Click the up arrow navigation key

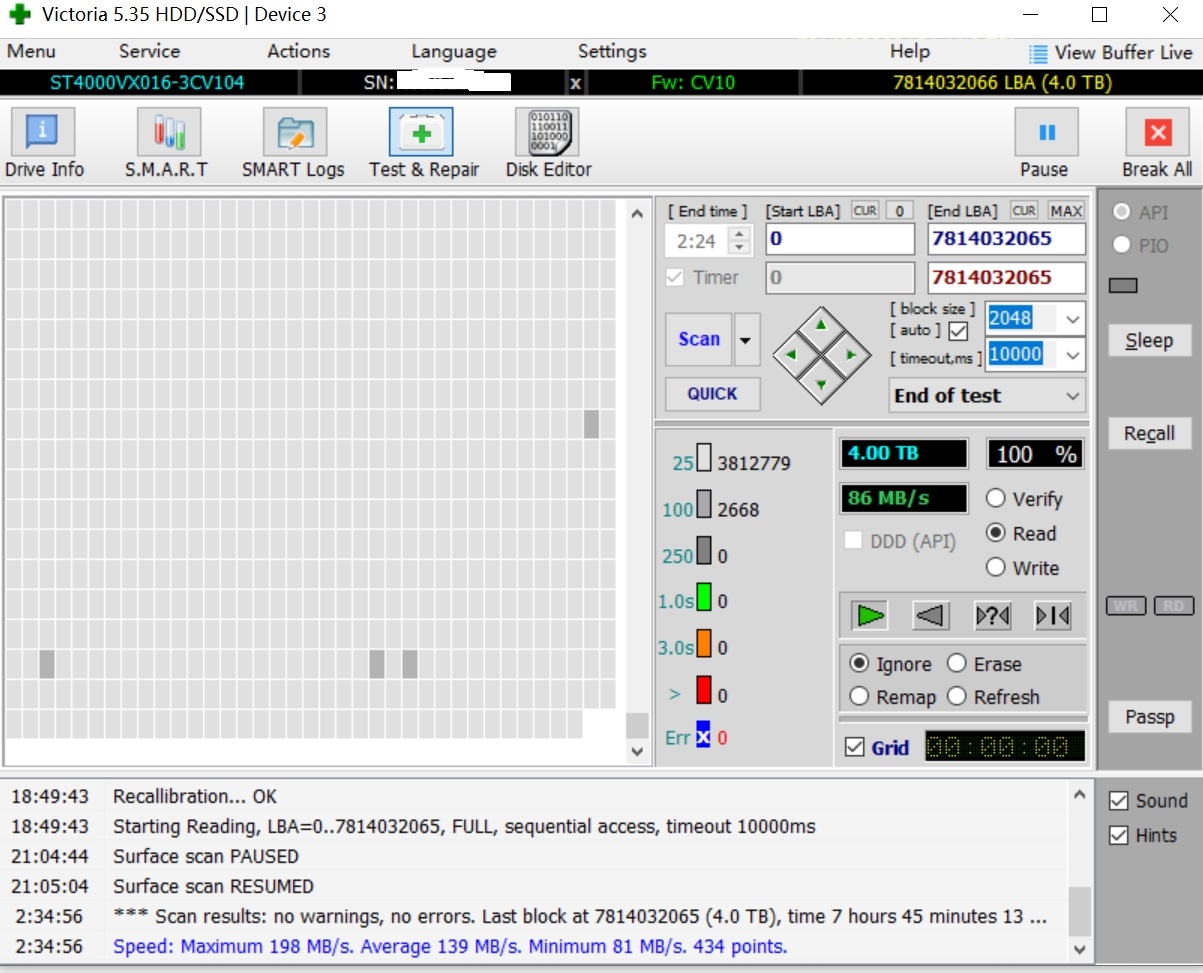tap(821, 325)
